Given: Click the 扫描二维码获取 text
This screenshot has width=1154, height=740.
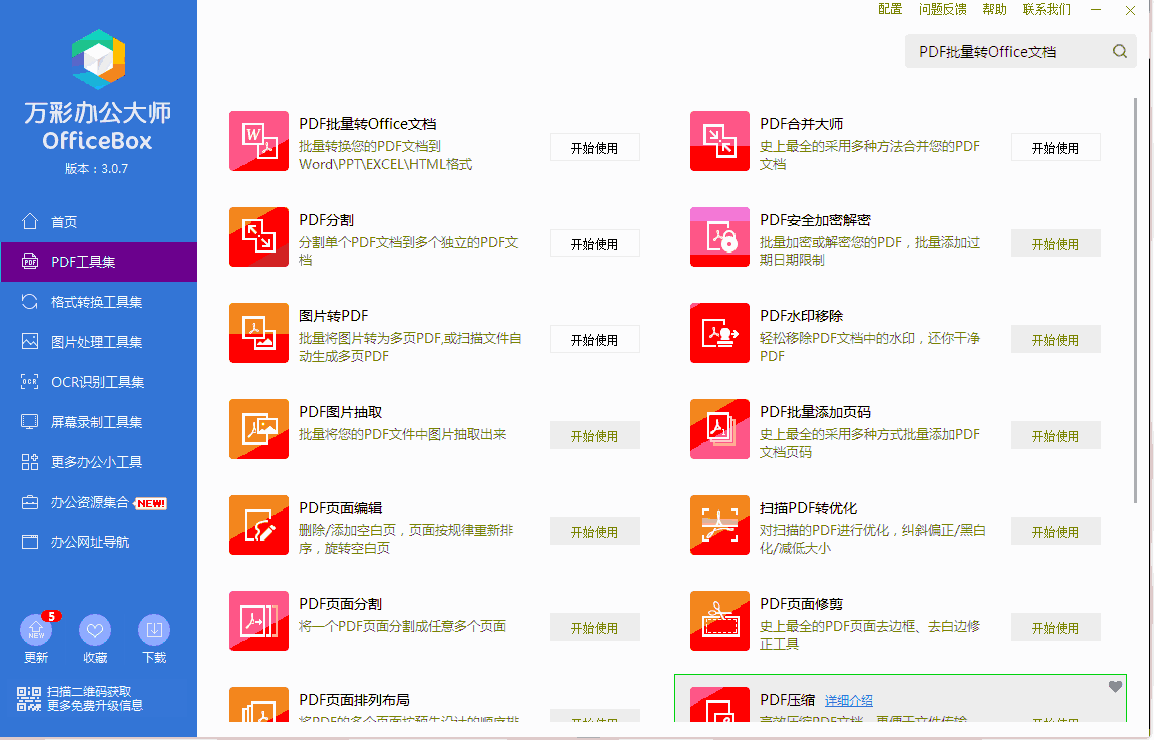Looking at the screenshot, I should point(89,691).
